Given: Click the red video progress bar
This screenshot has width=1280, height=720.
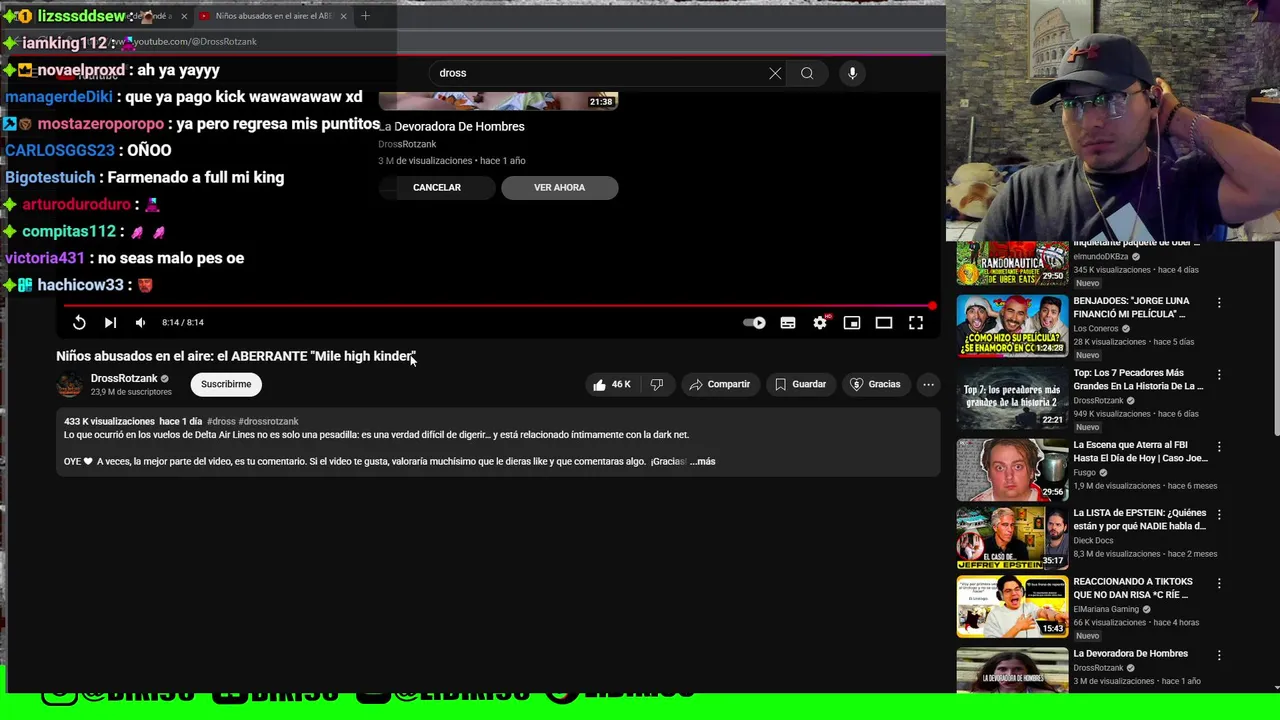Looking at the screenshot, I should pos(497,306).
